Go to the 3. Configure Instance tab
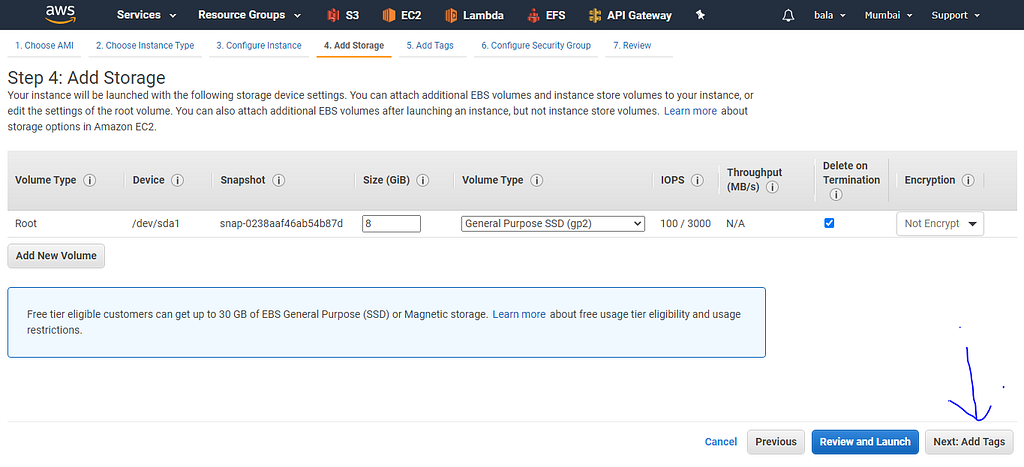The width and height of the screenshot is (1024, 467). tap(259, 45)
